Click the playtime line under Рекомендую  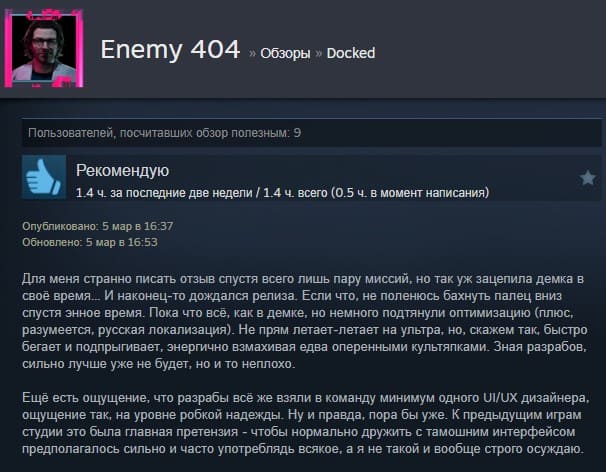pos(282,193)
